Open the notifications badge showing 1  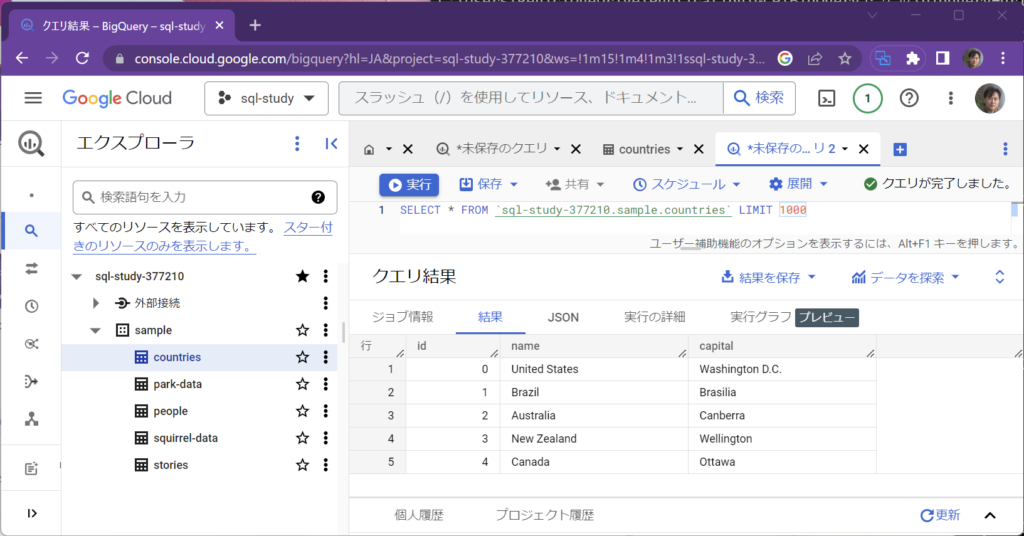(x=867, y=99)
